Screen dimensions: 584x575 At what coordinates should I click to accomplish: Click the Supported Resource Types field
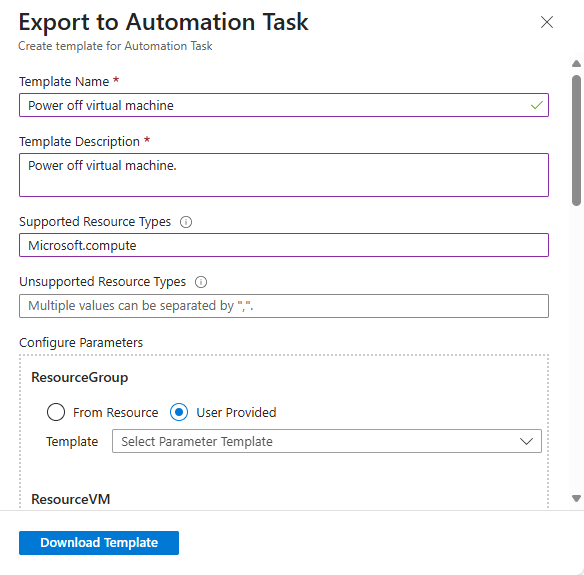tap(284, 245)
